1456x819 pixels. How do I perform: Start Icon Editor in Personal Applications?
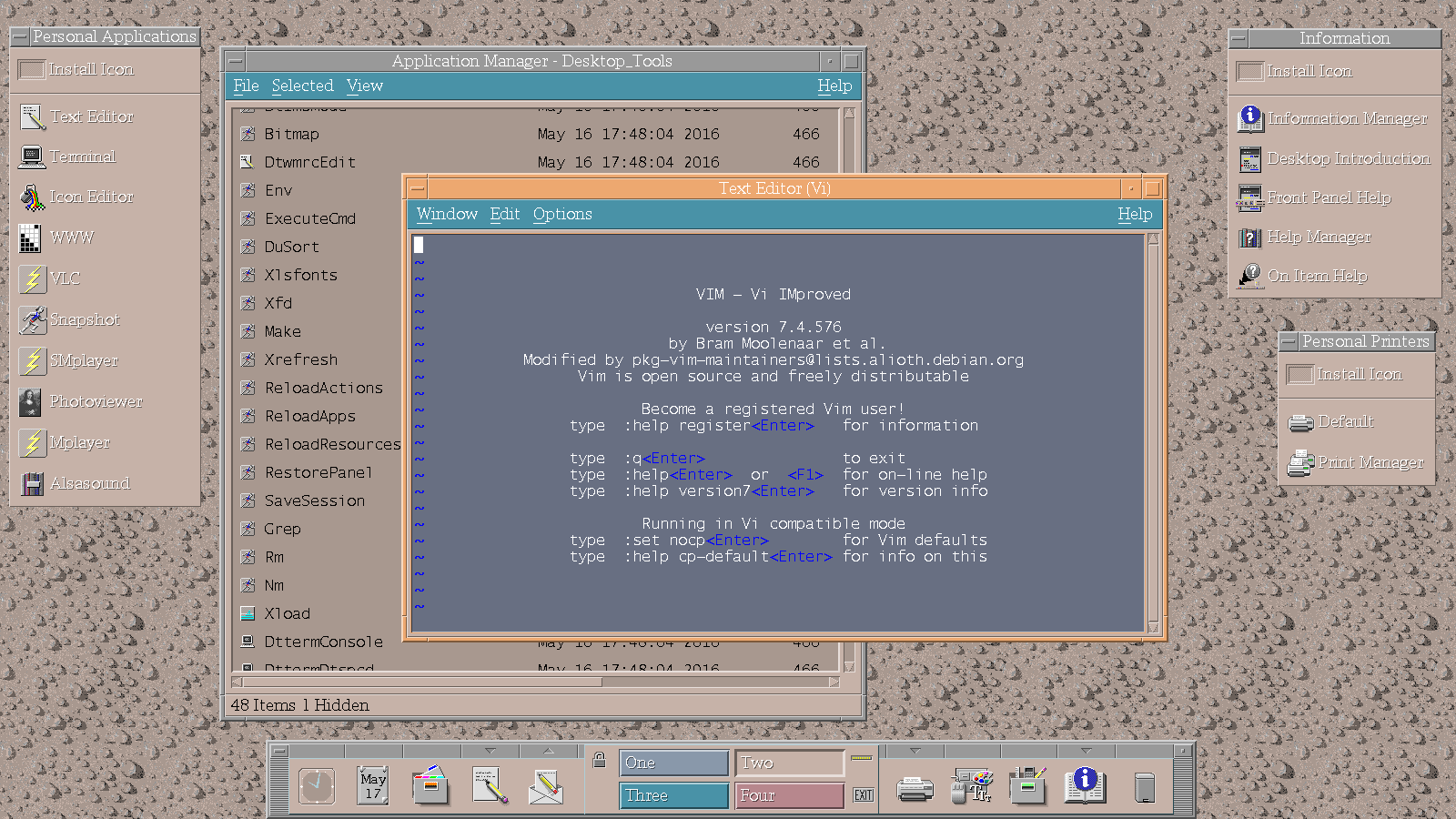point(76,197)
